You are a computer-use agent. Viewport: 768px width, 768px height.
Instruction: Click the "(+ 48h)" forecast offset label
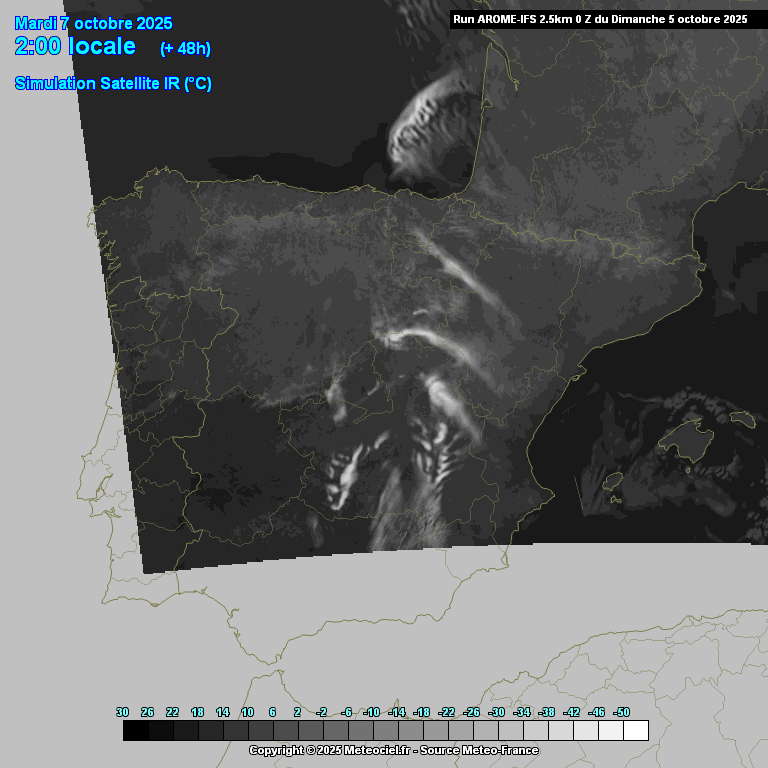(x=185, y=48)
